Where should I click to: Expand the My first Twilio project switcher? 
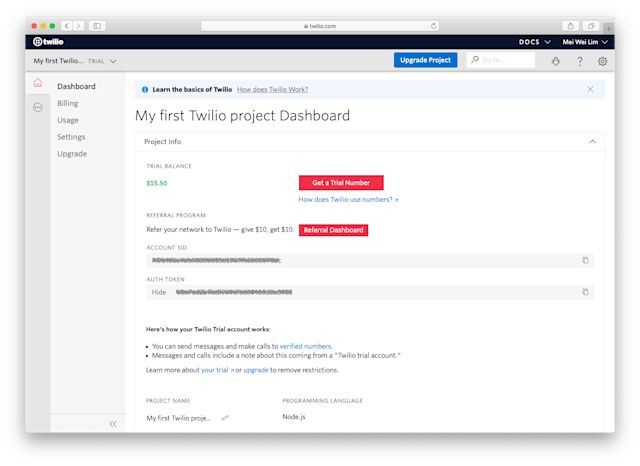pos(75,61)
